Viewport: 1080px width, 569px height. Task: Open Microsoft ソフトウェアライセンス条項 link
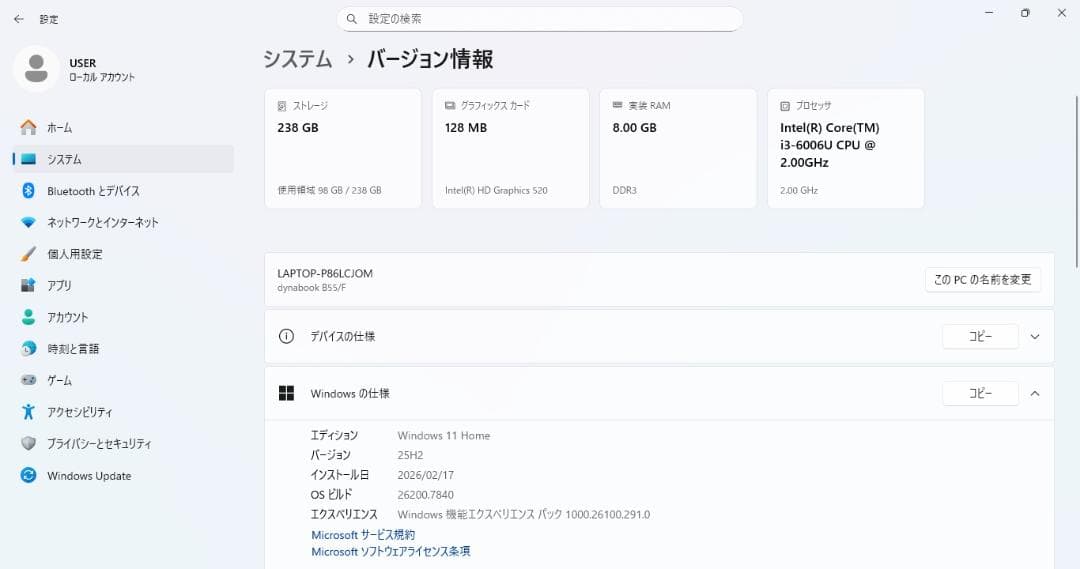coord(391,551)
